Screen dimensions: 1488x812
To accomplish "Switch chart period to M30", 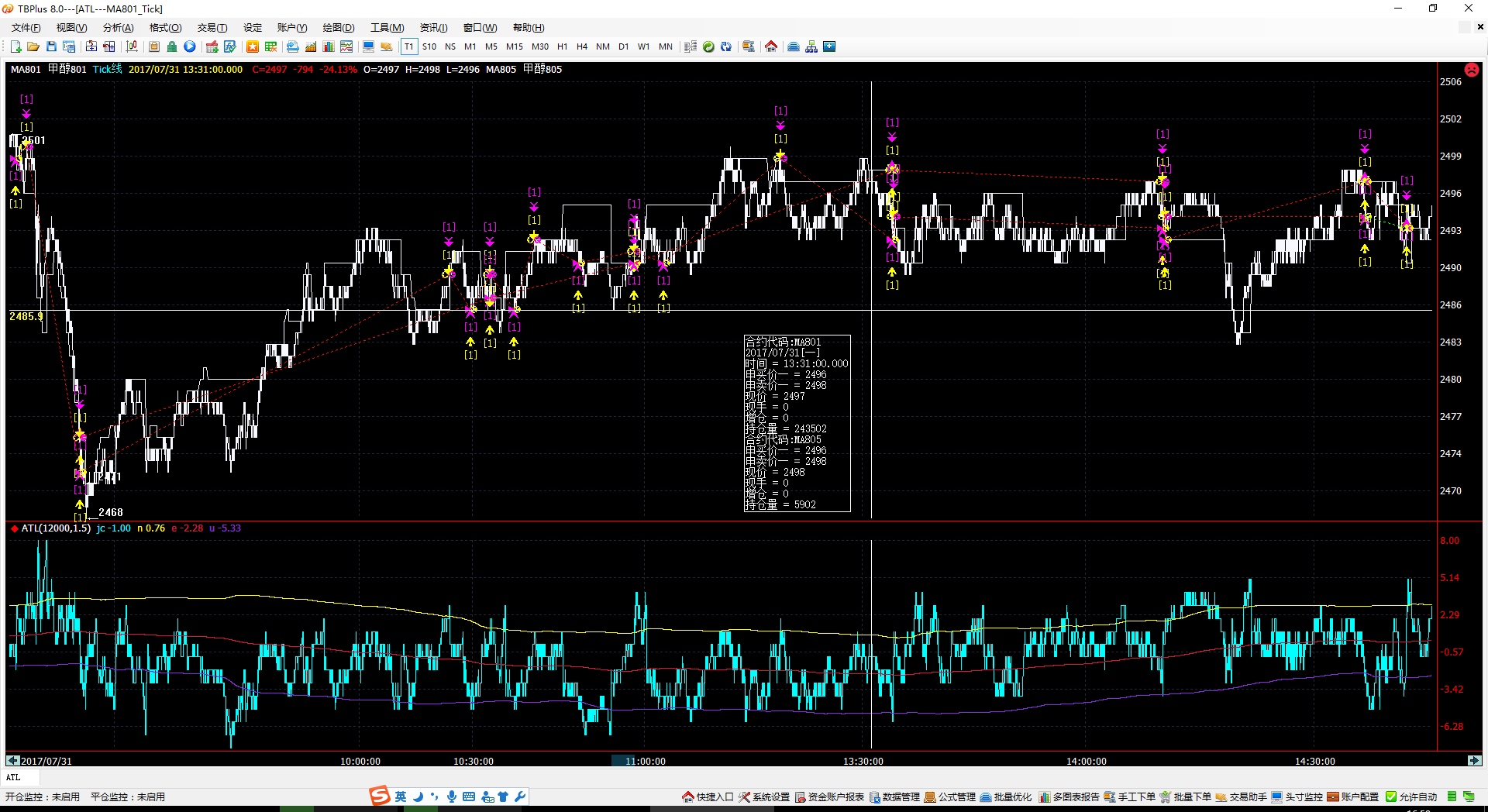I will [540, 46].
